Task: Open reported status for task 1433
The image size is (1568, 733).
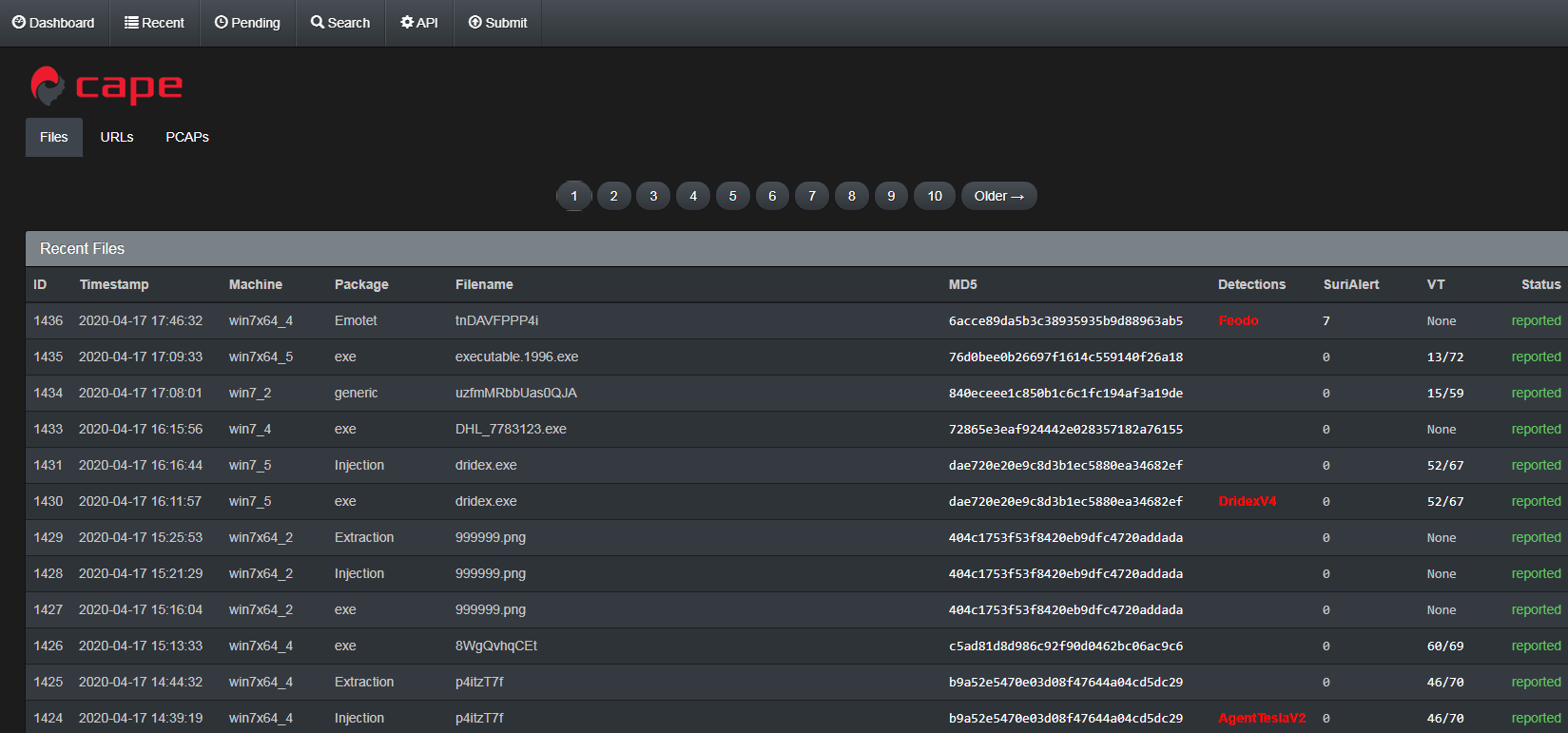Action: pyautogui.click(x=1536, y=429)
